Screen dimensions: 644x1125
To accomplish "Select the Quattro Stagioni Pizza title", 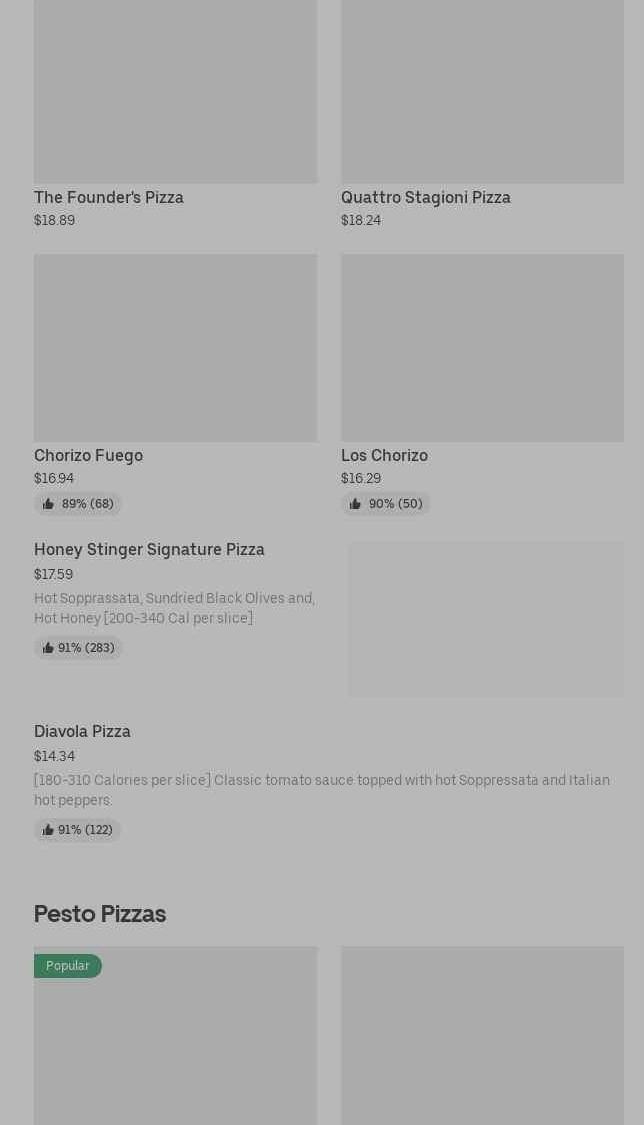I will click(425, 197).
